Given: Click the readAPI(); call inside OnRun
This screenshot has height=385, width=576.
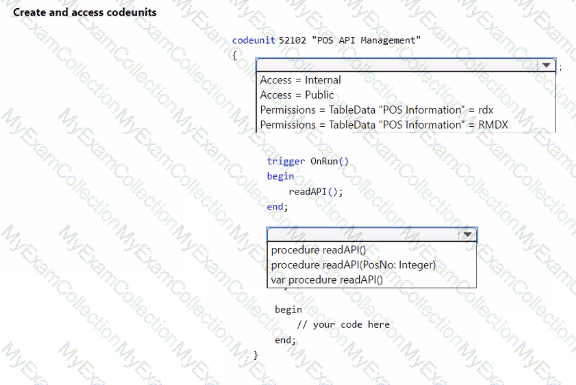Looking at the screenshot, I should (x=316, y=192).
